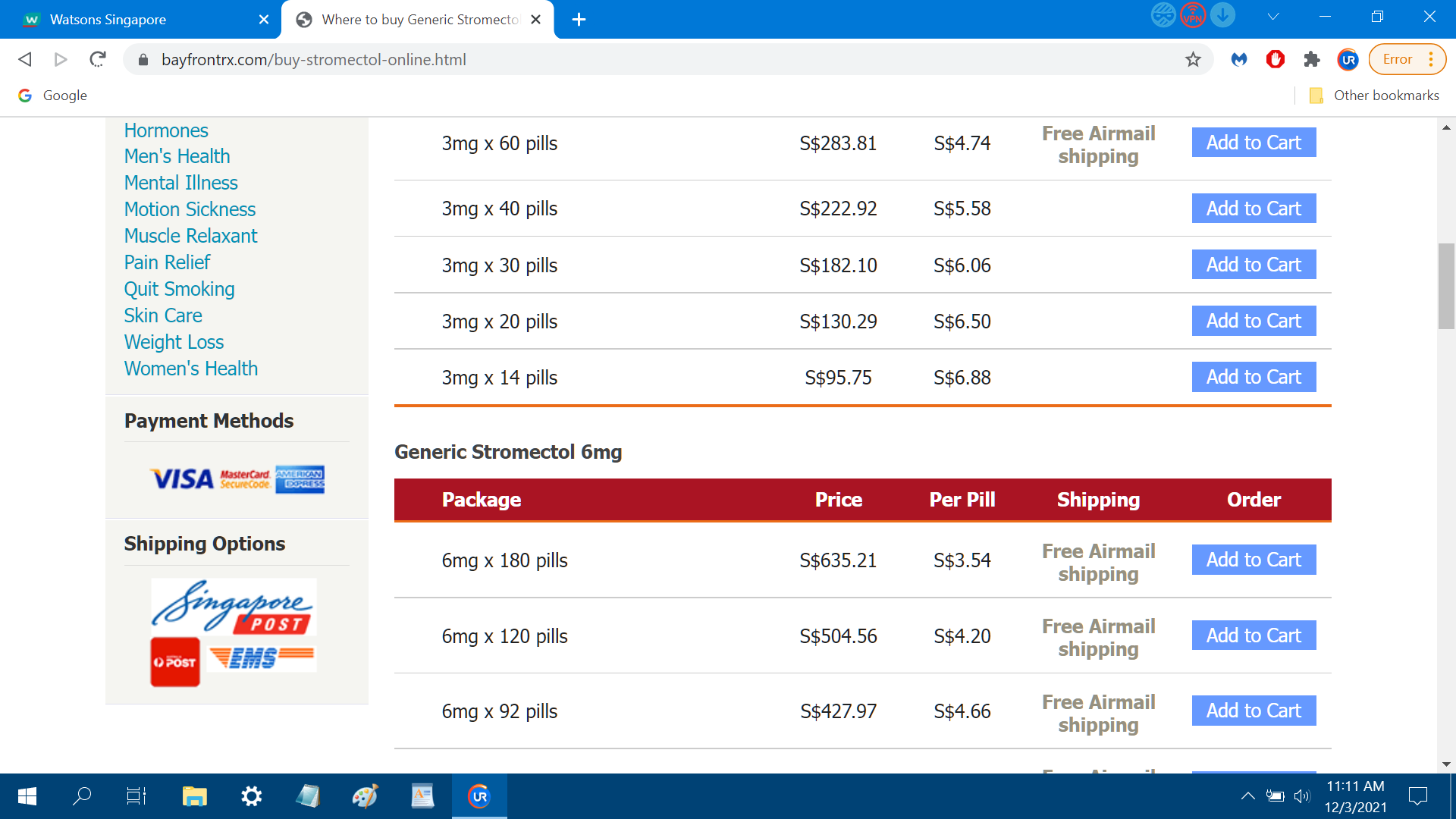Open Settings gear on taskbar

252,796
